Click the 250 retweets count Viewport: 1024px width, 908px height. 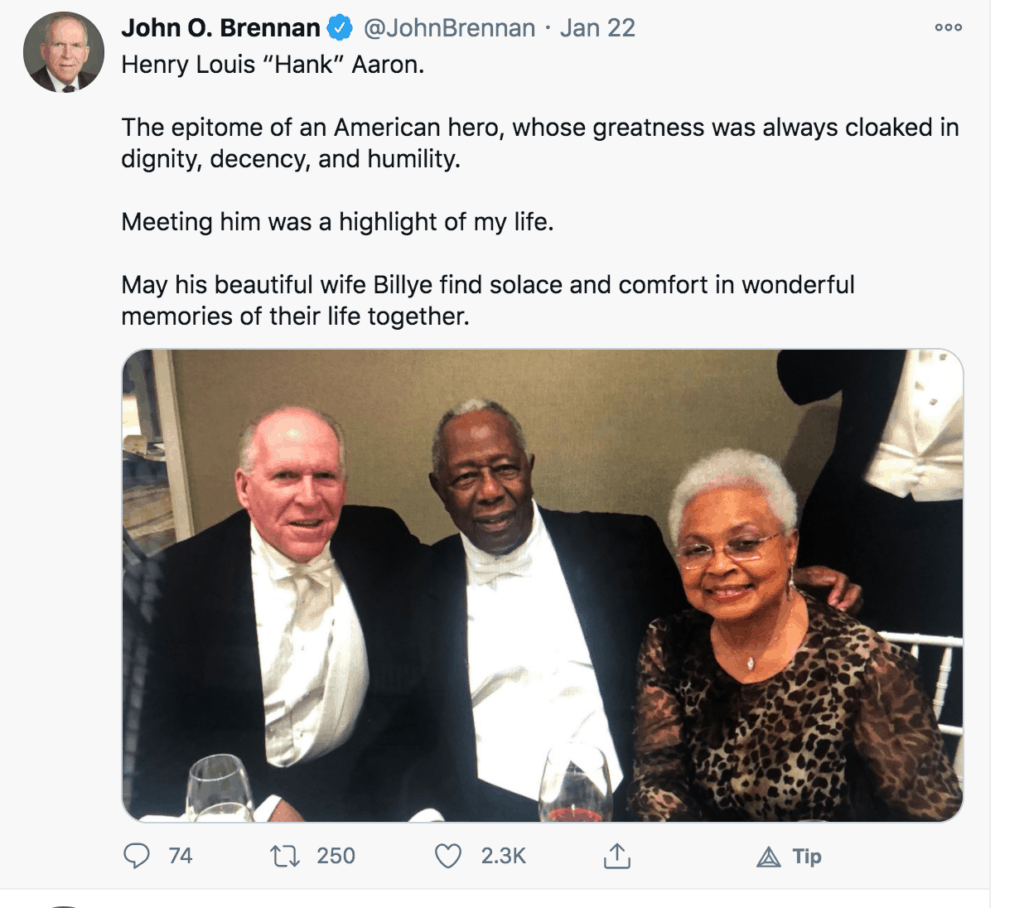336,856
